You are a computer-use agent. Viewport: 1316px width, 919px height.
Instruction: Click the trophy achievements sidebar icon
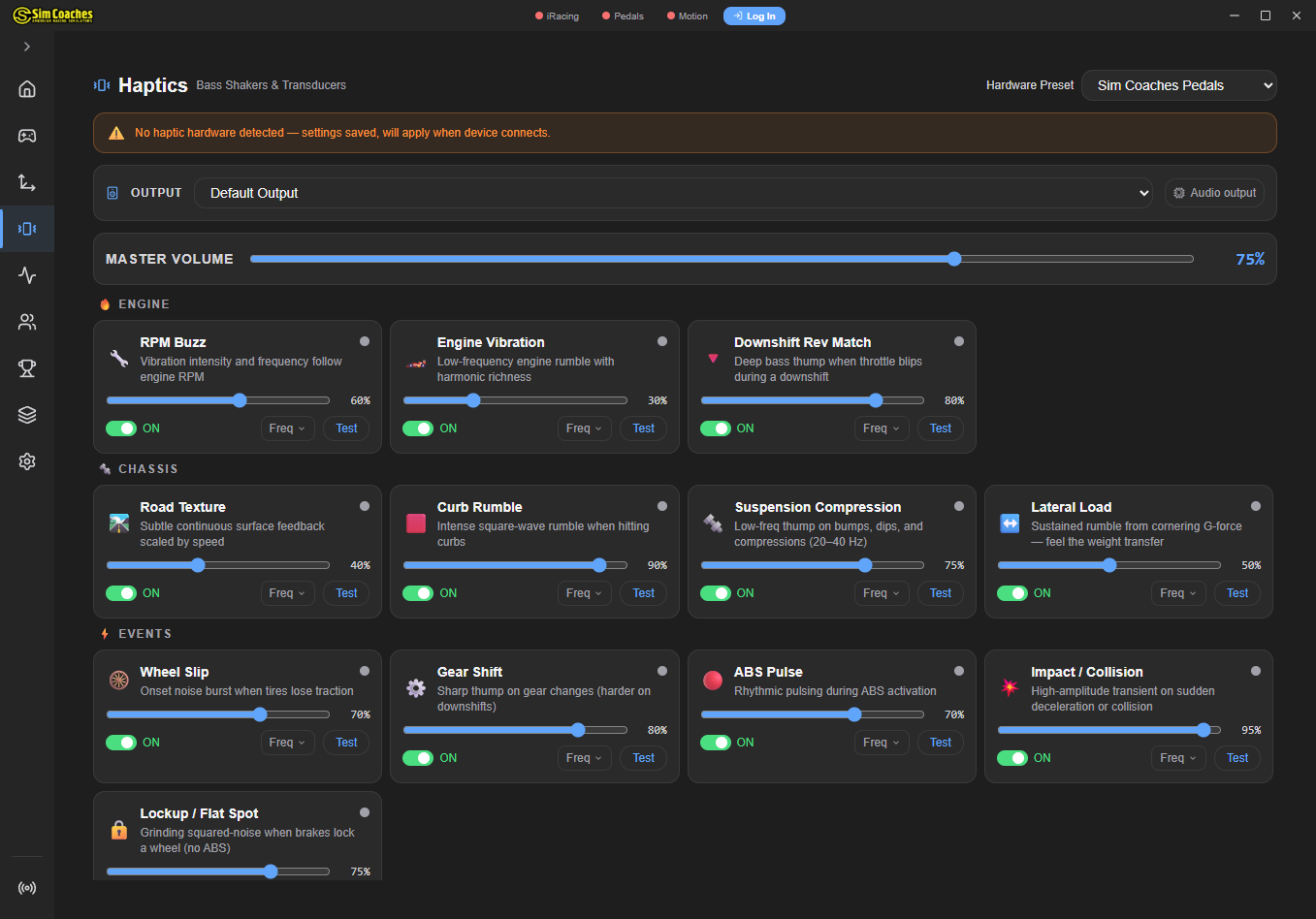point(26,368)
